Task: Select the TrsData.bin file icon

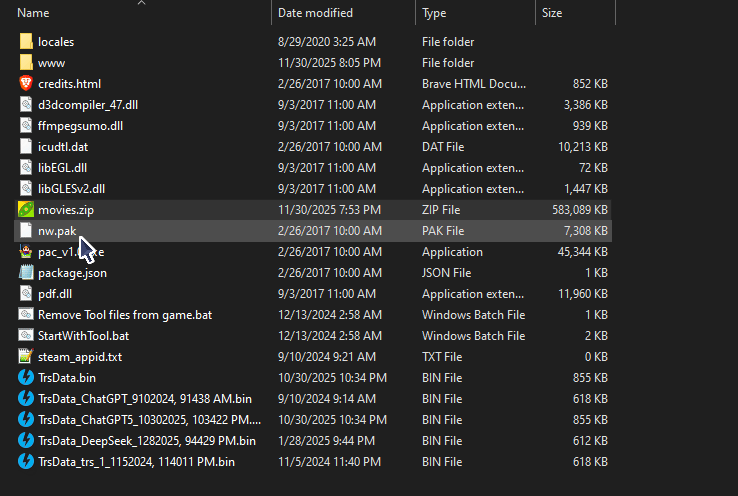Action: (26, 378)
